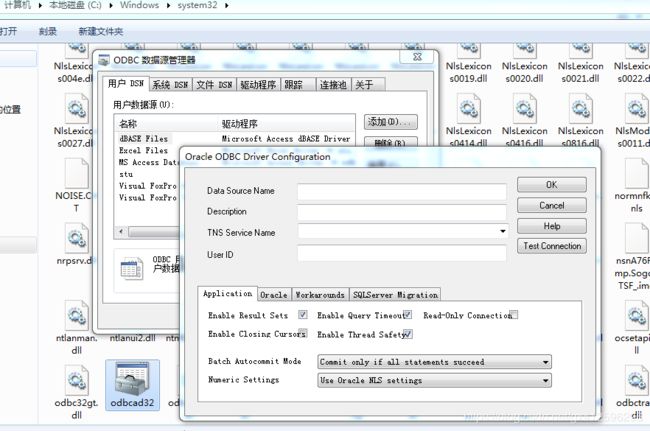
Task: Click the Help button
Action: pos(552,226)
